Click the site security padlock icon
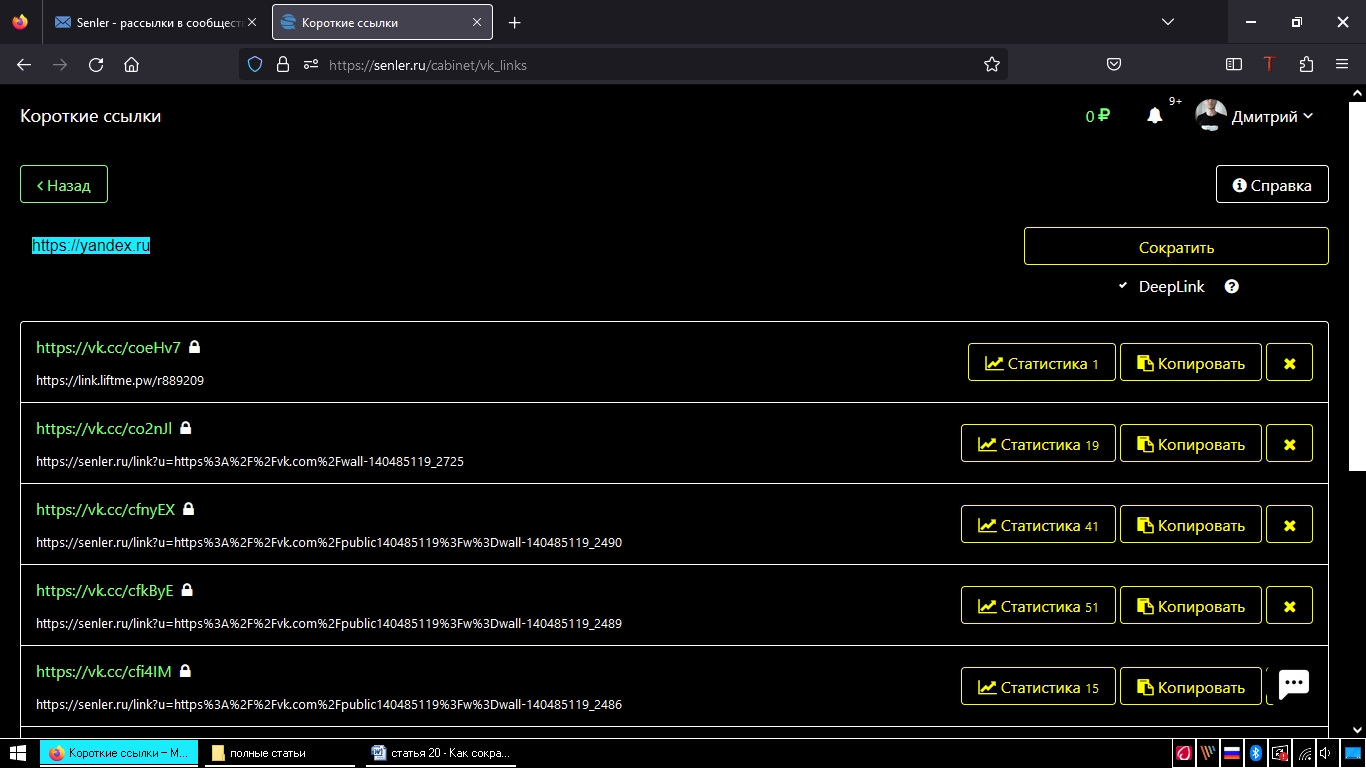Viewport: 1366px width, 768px height. click(282, 64)
